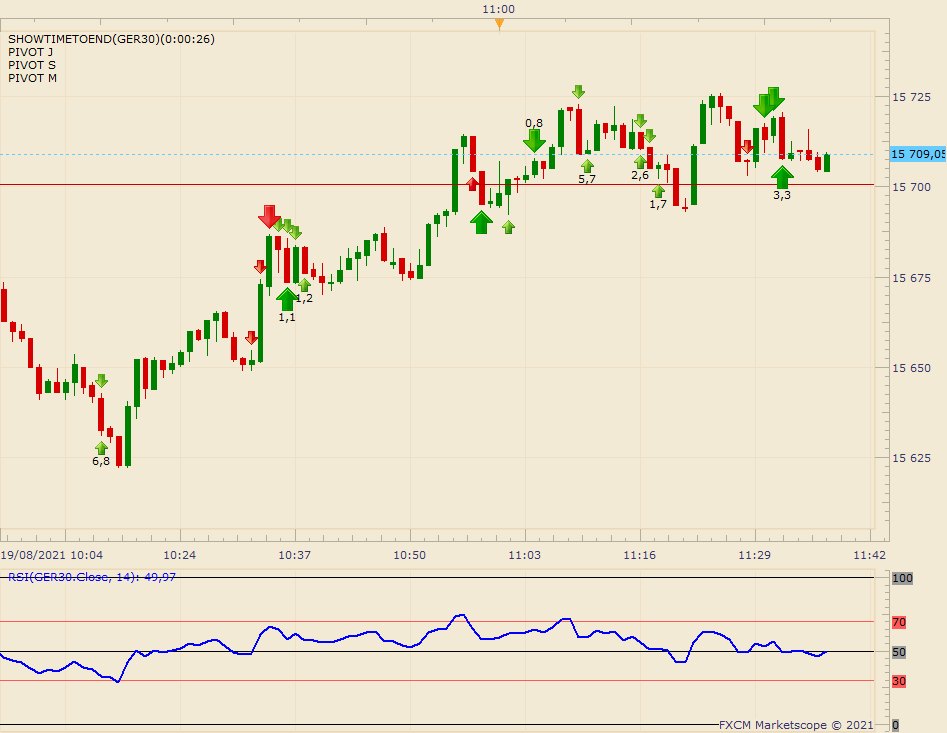Select the 3,3 value label

782,195
